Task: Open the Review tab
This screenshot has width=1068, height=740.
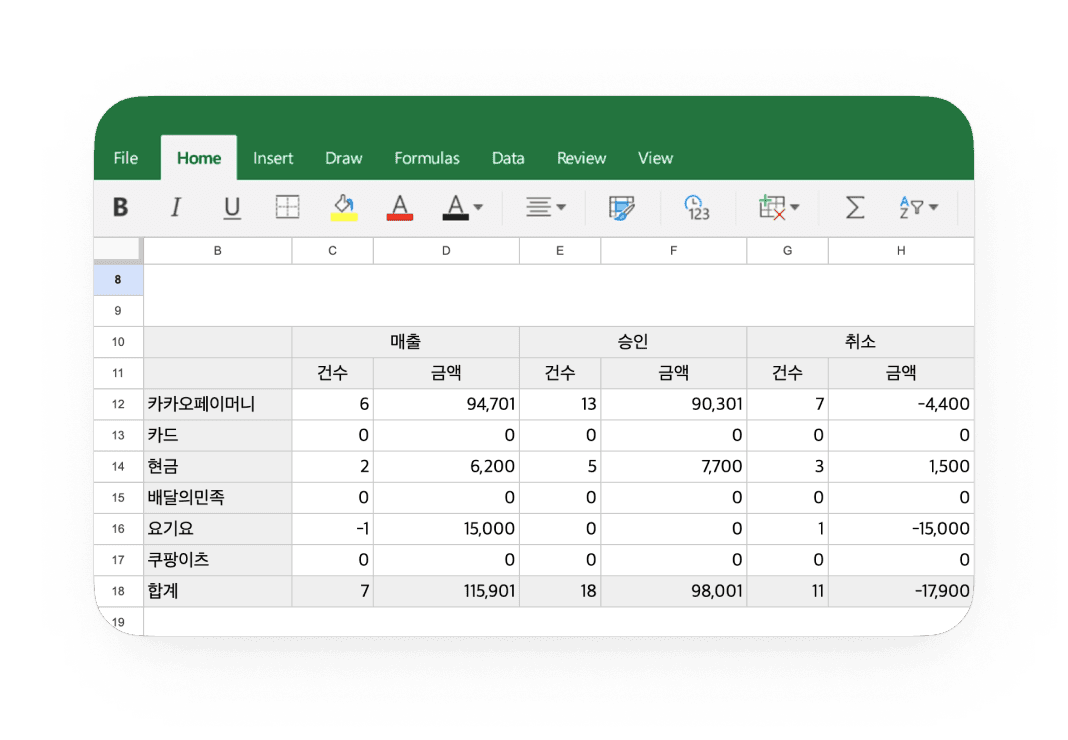Action: [x=581, y=158]
